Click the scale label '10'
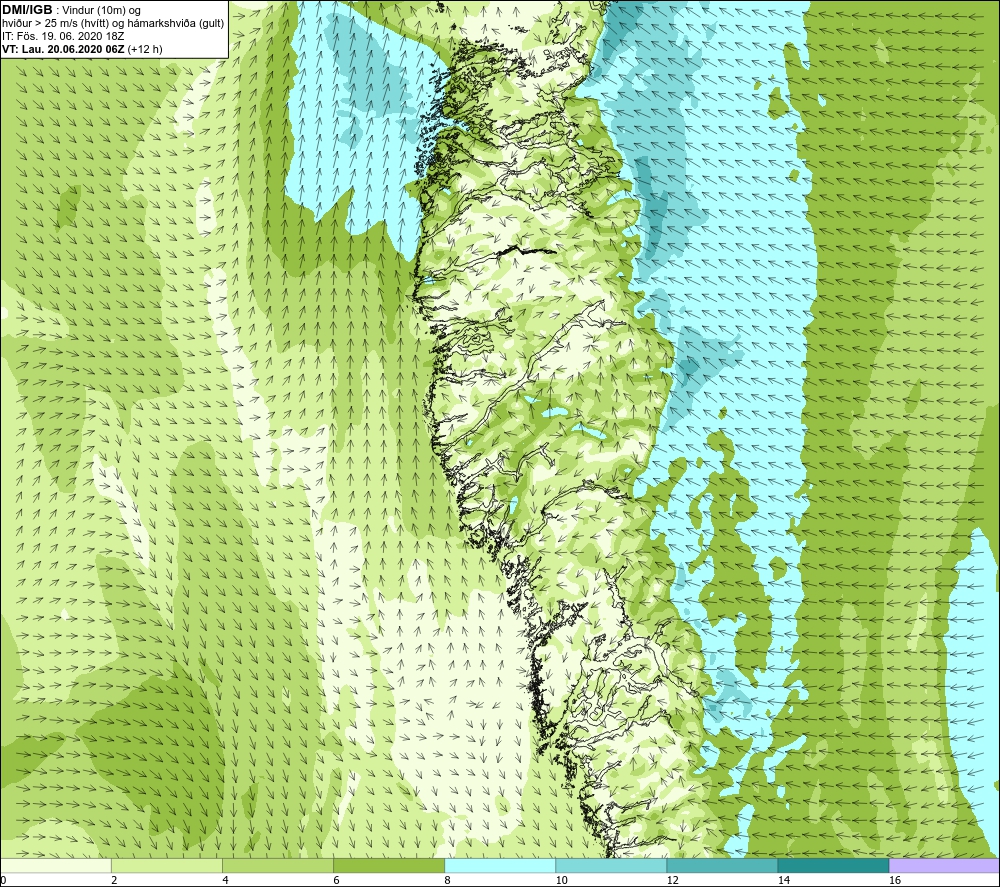The width and height of the screenshot is (1000, 887). click(x=561, y=880)
